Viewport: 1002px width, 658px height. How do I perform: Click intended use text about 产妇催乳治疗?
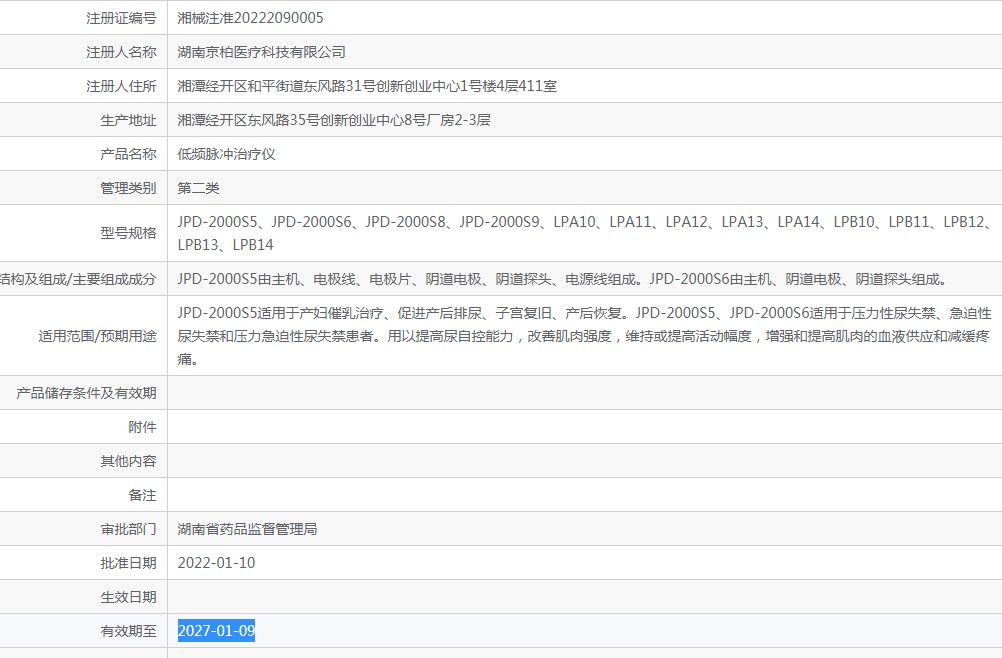tap(584, 336)
